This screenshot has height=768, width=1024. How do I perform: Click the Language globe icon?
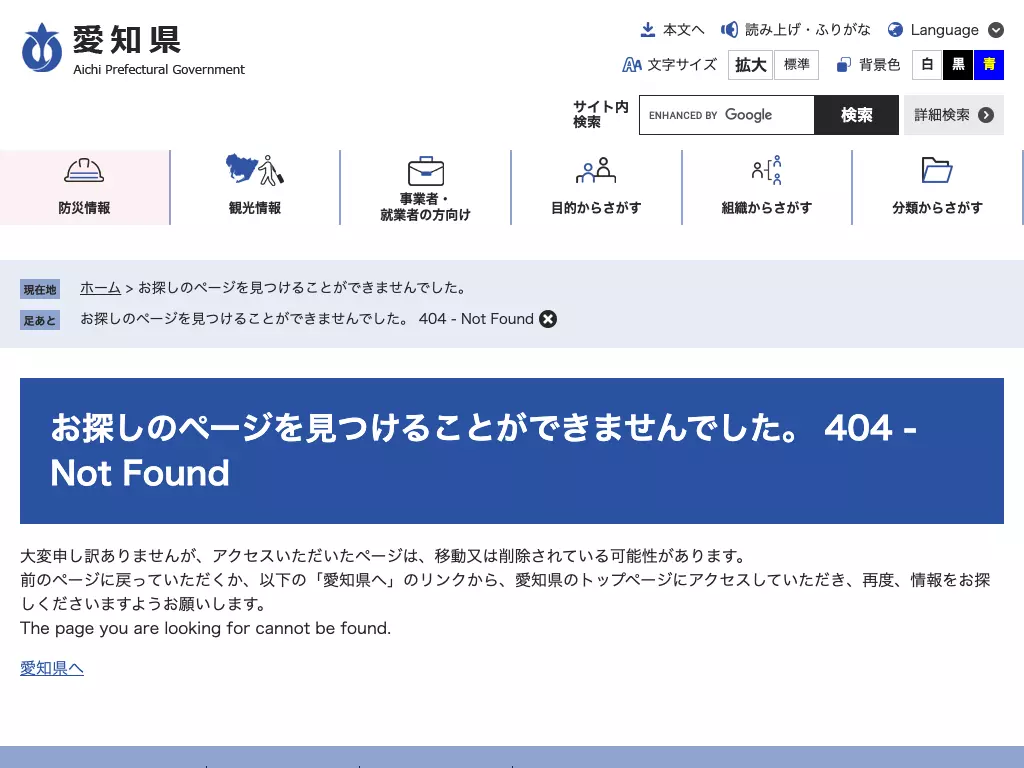tap(895, 29)
